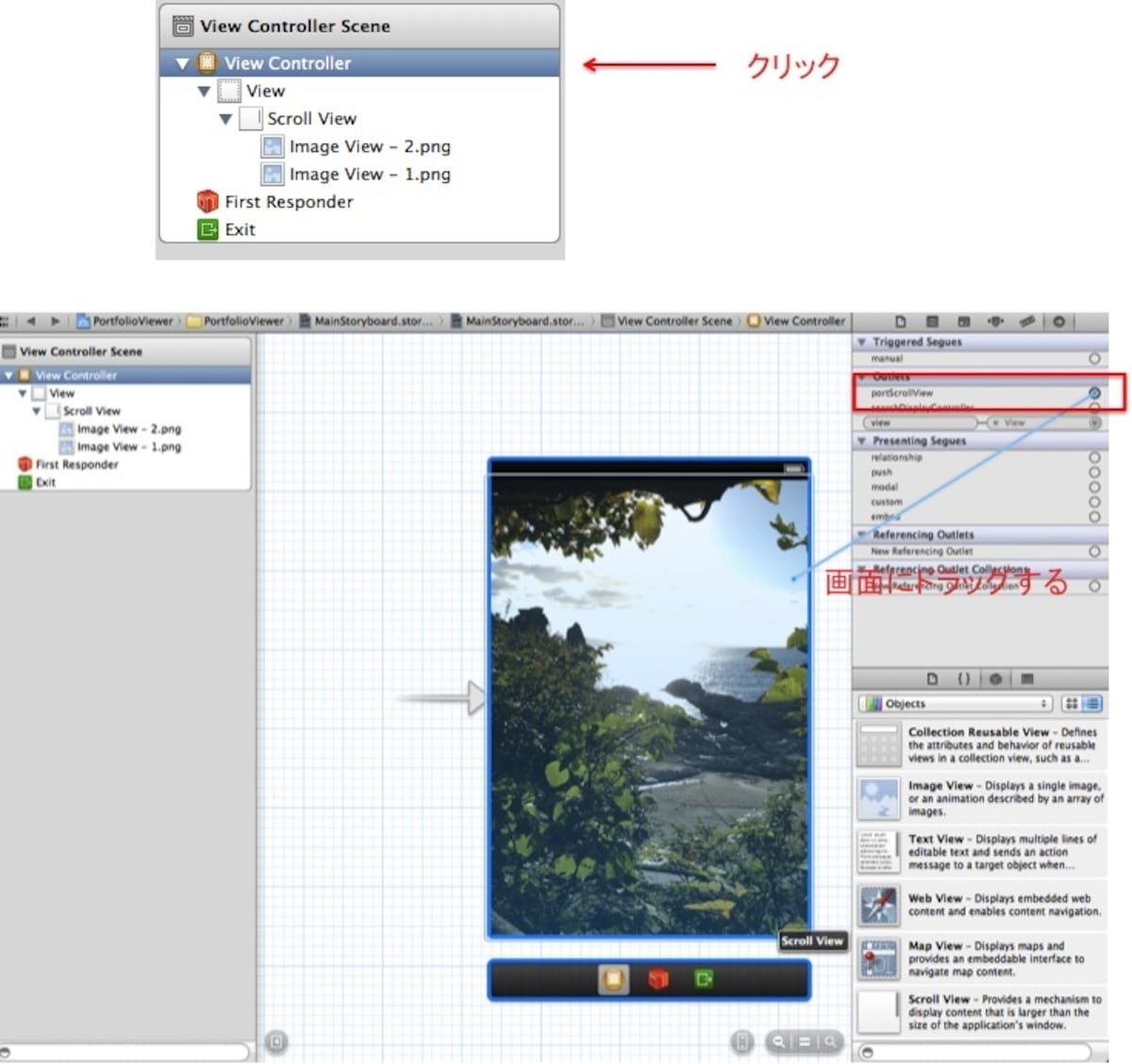Select Image View - 1.png in enlarged outline

click(357, 175)
